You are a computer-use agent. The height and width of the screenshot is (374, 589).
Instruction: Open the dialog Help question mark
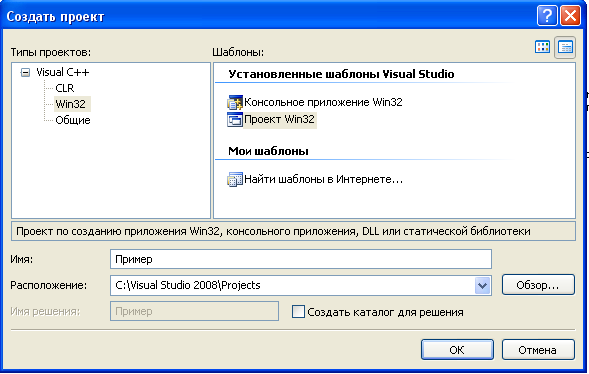coord(547,16)
